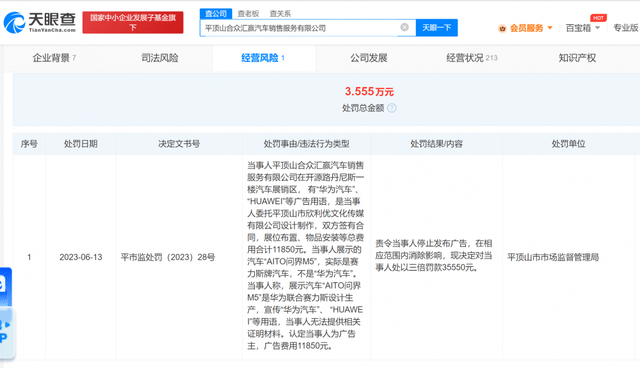Switch to the 司法风险 tab
This screenshot has height=368, width=640.
click(x=160, y=58)
